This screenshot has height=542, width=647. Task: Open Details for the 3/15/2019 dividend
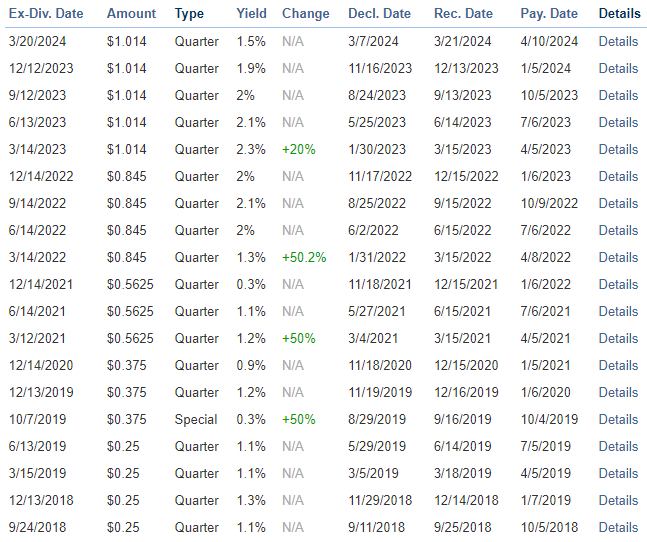click(618, 473)
